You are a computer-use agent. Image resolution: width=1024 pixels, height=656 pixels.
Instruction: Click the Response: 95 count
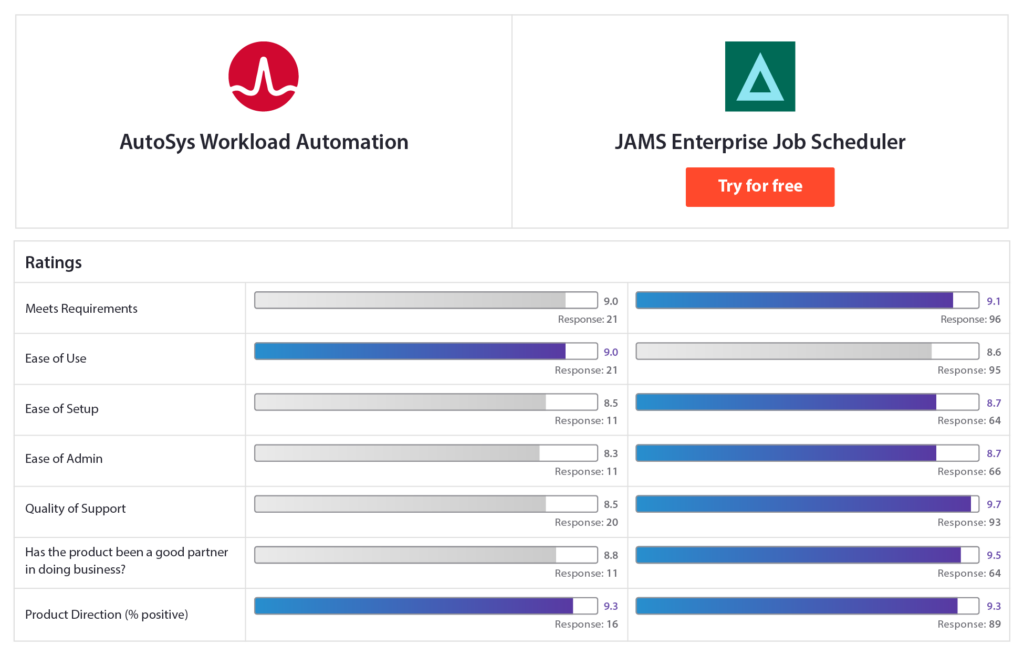[x=969, y=370]
